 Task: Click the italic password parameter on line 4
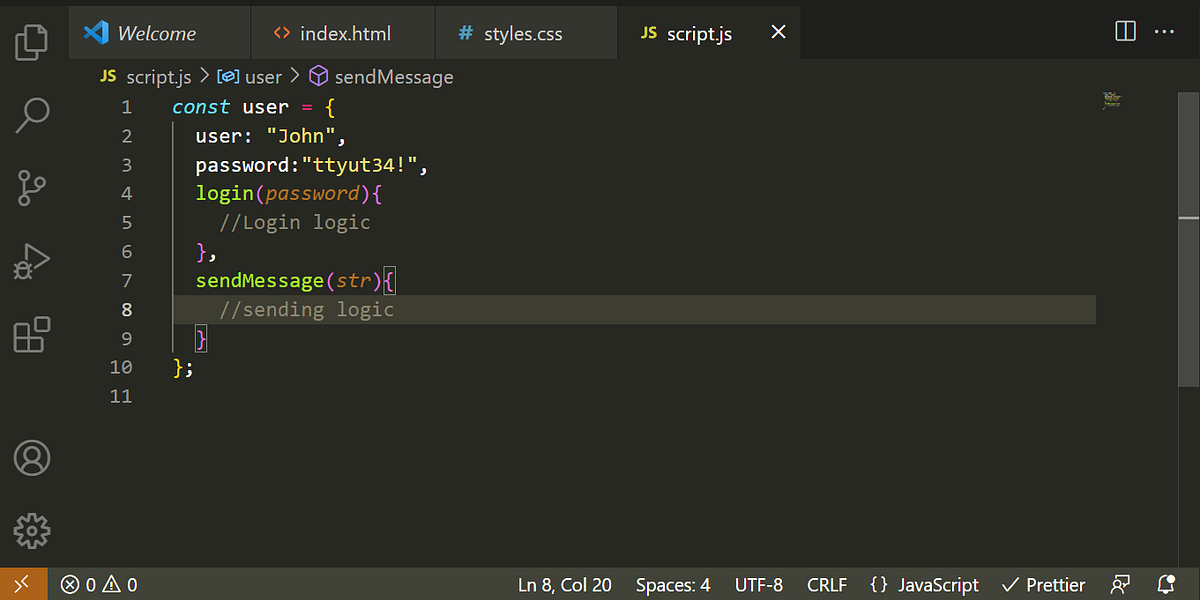(312, 193)
